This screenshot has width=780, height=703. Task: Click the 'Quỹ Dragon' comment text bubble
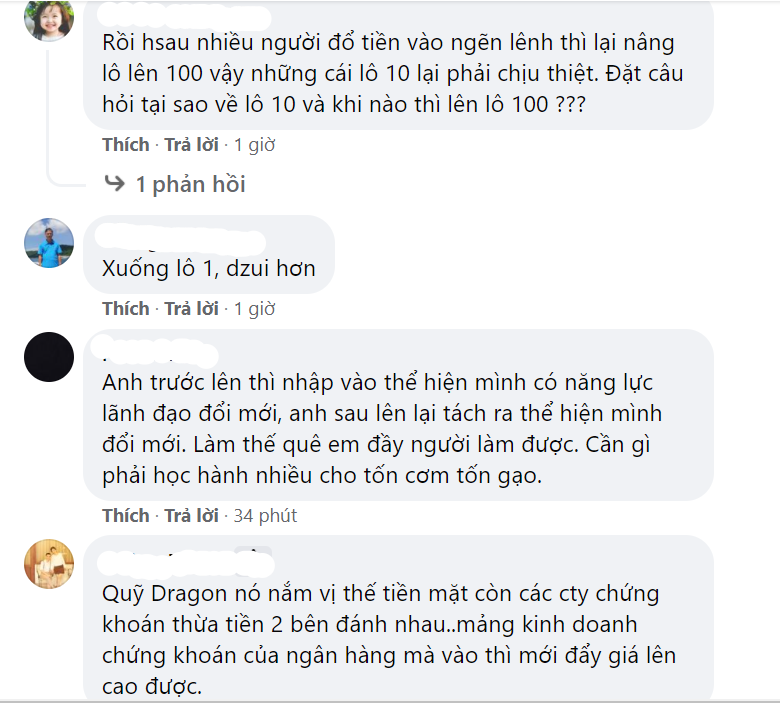tap(398, 619)
